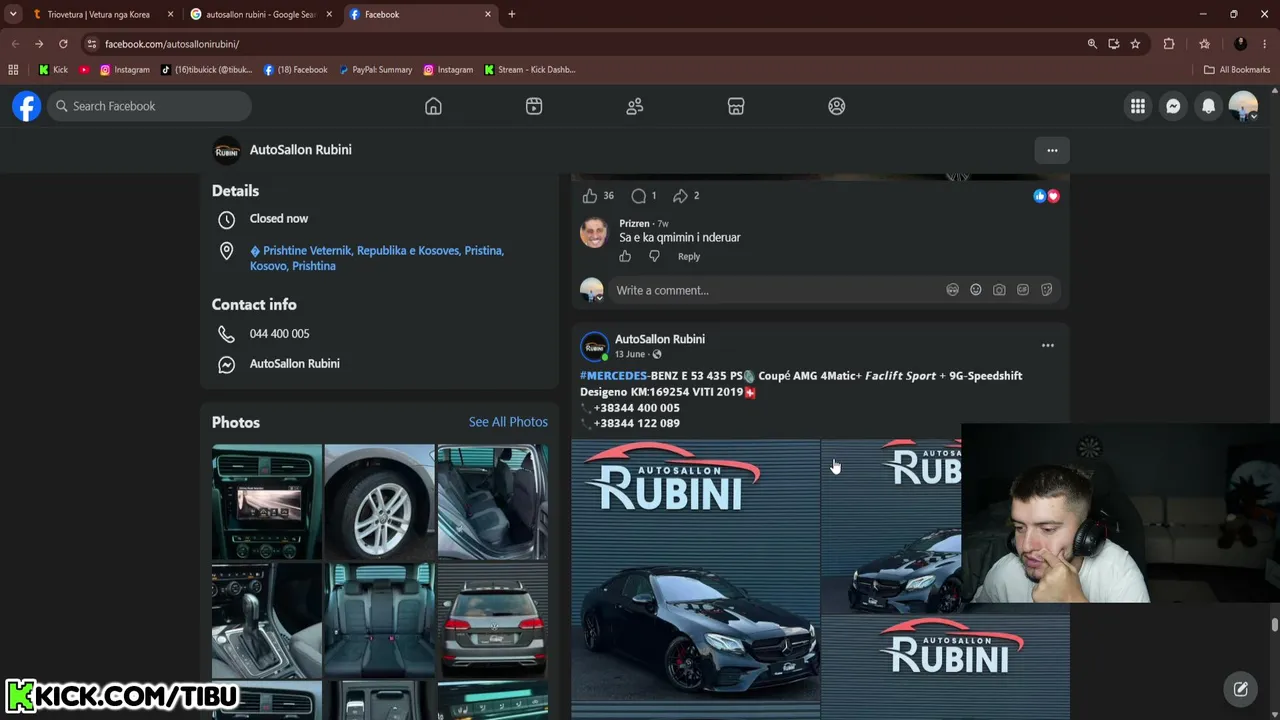This screenshot has height=720, width=1280.
Task: Open a new browser tab
Action: (x=512, y=14)
